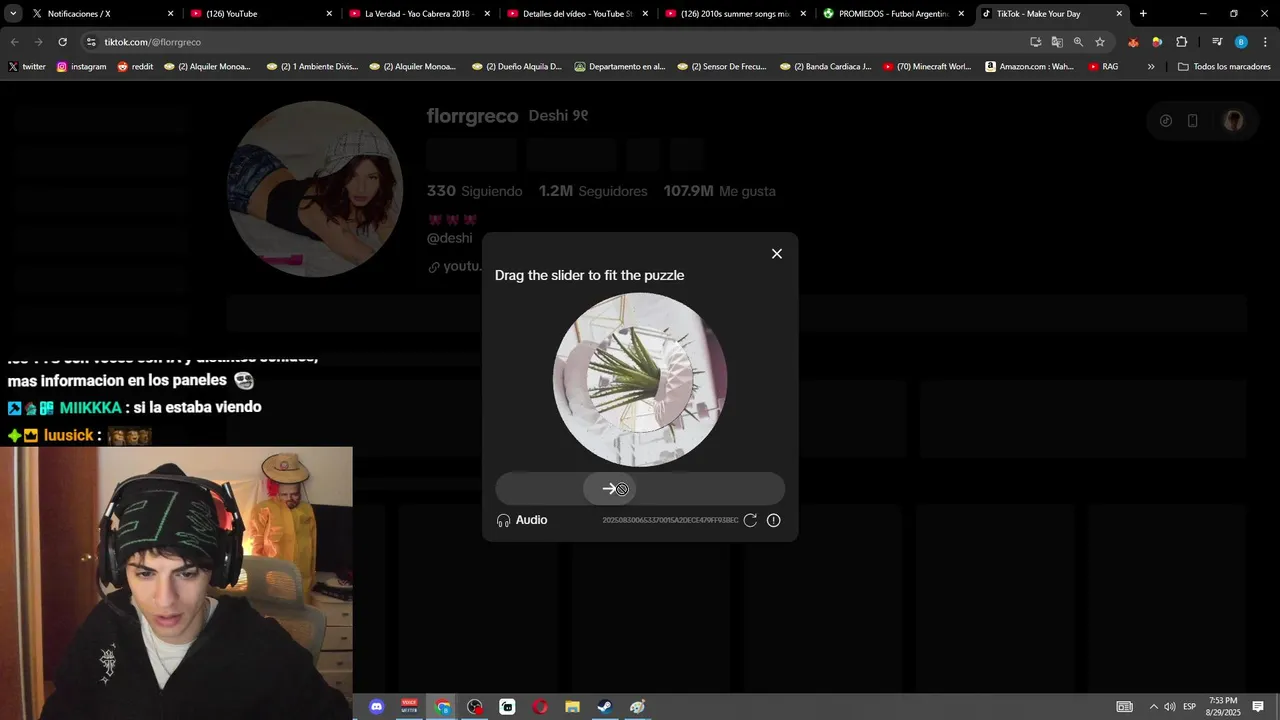The image size is (1280, 720).
Task: View site information for tiktok.com
Action: tap(91, 42)
